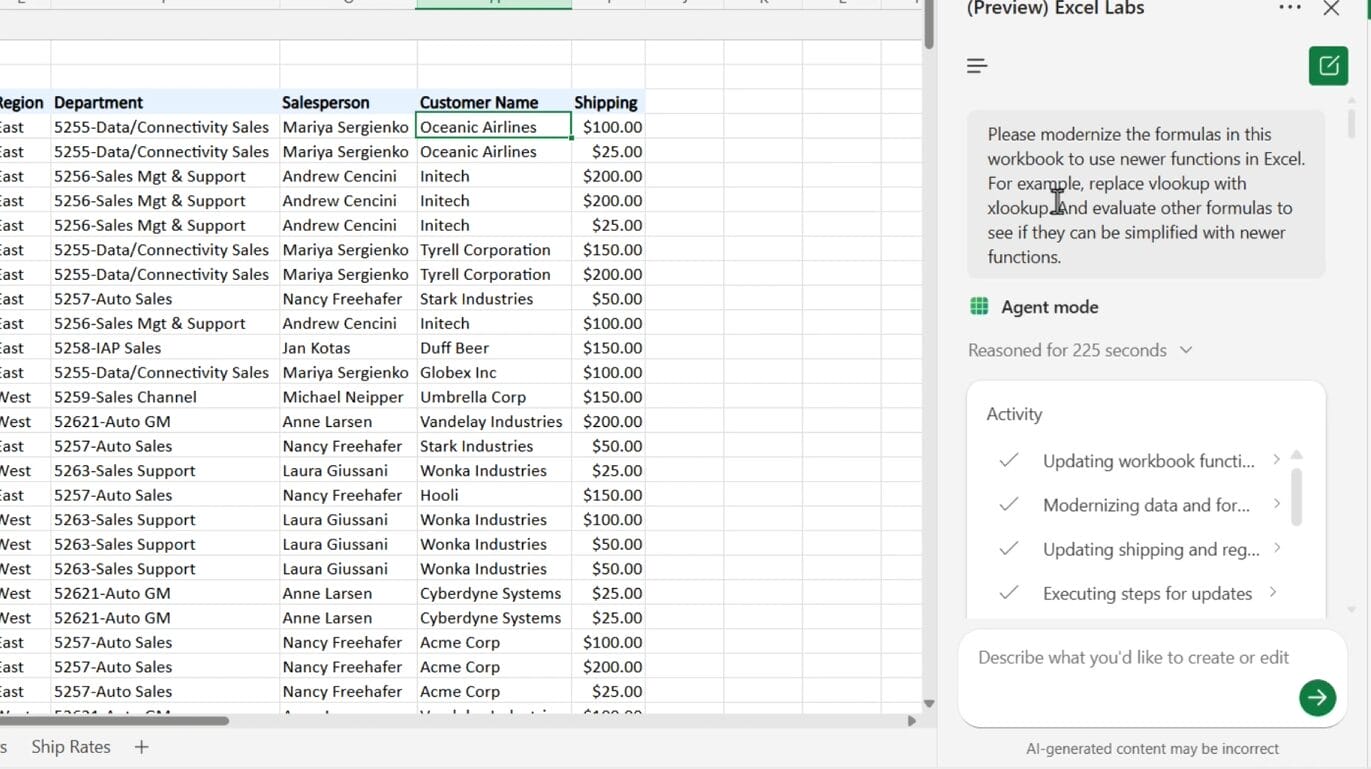Switch to the Ship Rates sheet tab
The width and height of the screenshot is (1371, 769).
pyautogui.click(x=70, y=747)
